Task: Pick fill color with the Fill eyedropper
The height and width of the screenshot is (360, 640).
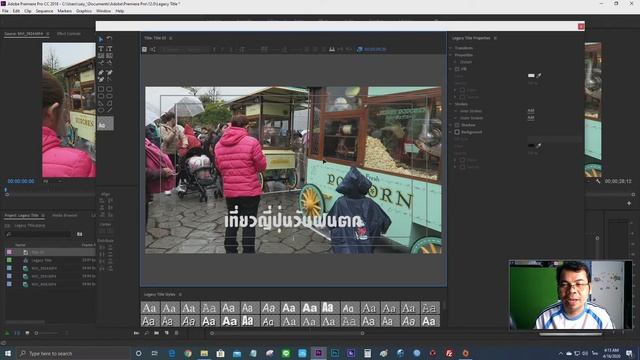Action: click(x=539, y=76)
